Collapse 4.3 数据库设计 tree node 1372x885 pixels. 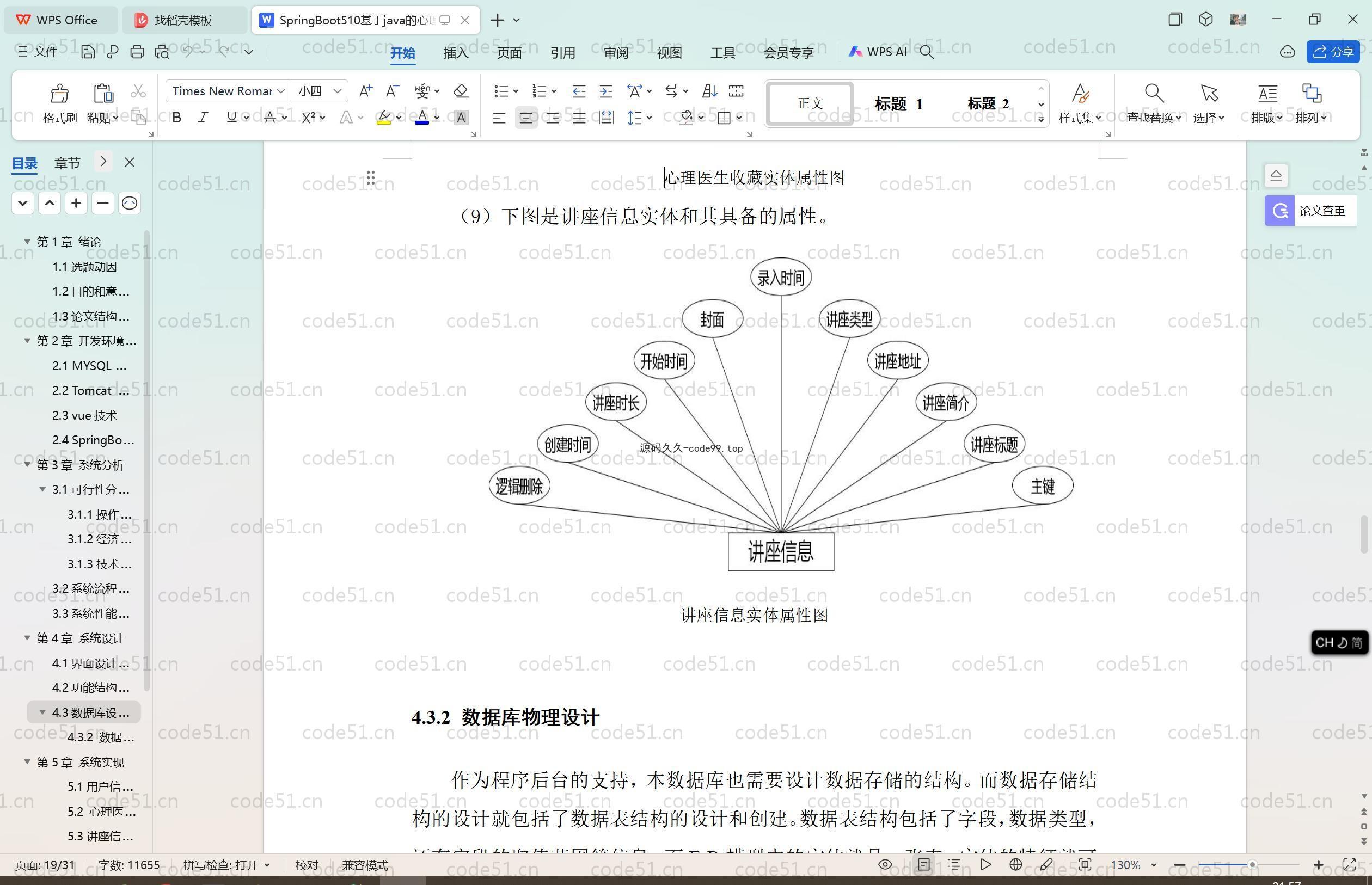(42, 712)
